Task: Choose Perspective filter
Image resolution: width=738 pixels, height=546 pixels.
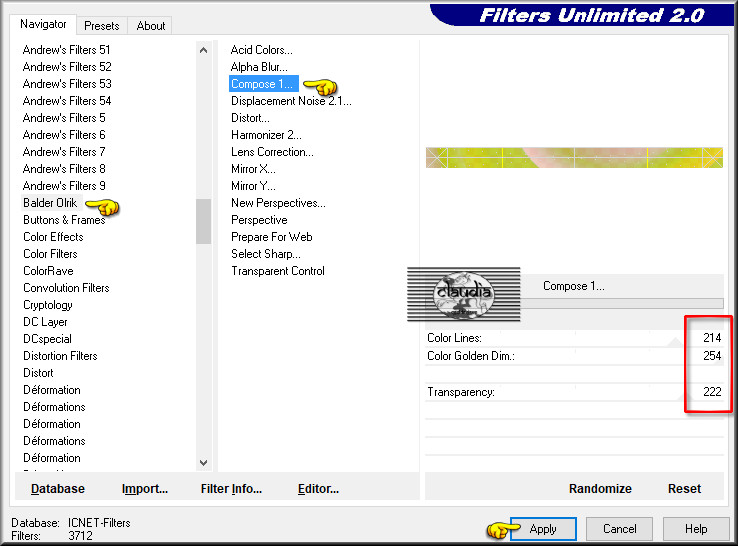Action: pyautogui.click(x=259, y=220)
